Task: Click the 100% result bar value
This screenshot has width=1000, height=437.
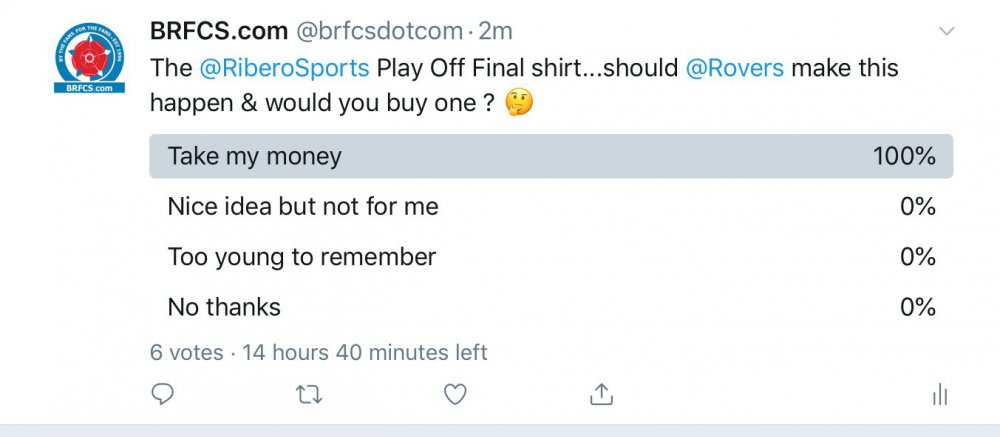Action: (x=903, y=157)
